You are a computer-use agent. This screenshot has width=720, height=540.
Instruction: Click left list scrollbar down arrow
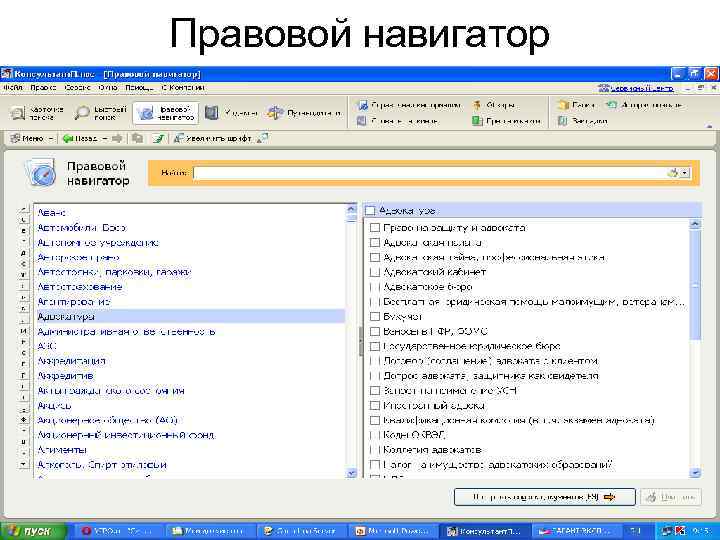click(x=352, y=472)
